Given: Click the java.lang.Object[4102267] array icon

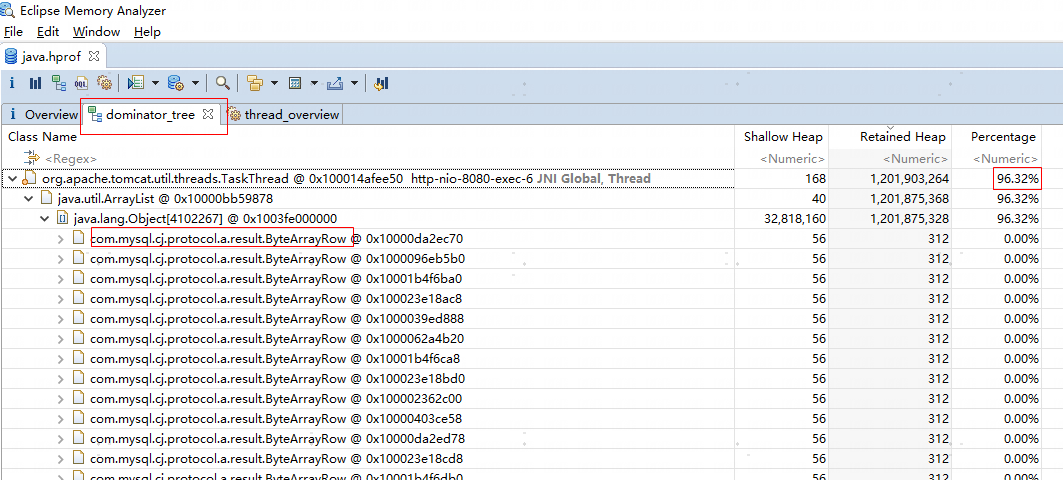Looking at the screenshot, I should click(62, 218).
